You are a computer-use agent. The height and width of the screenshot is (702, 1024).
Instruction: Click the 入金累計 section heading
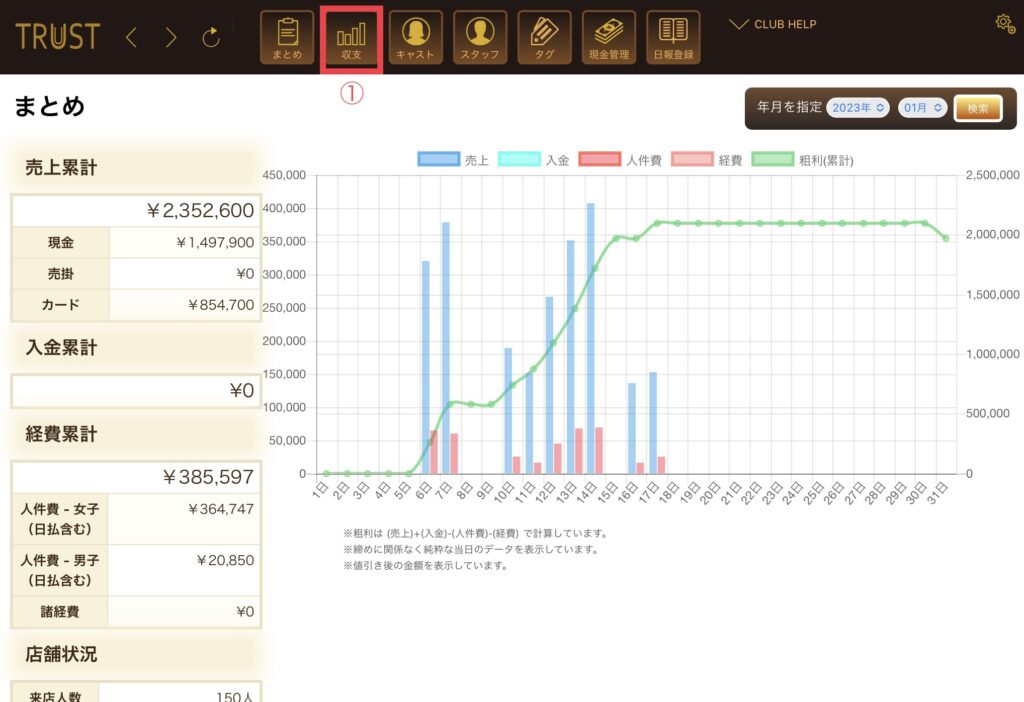(x=61, y=347)
